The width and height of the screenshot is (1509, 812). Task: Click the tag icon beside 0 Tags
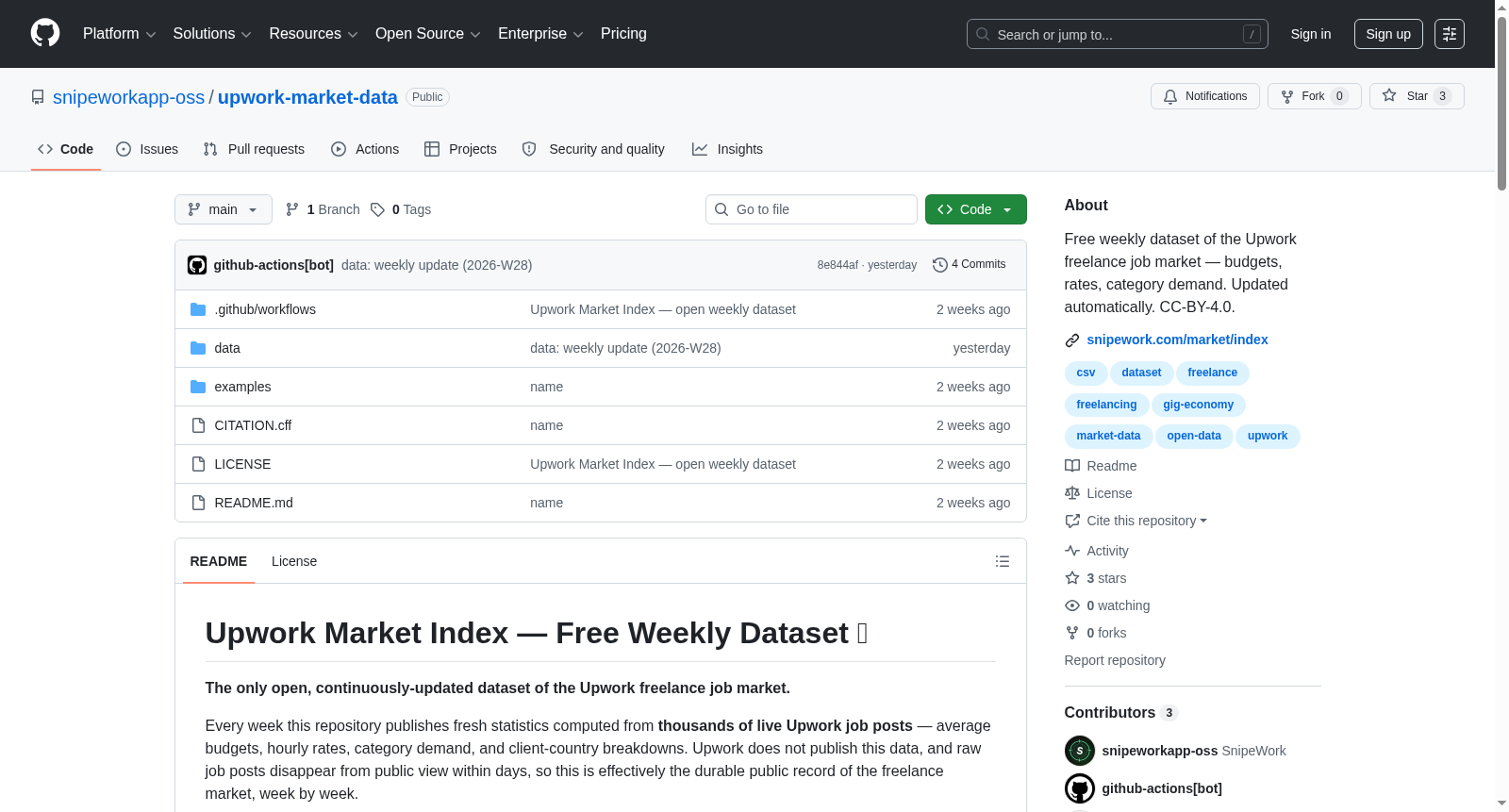pyautogui.click(x=377, y=209)
